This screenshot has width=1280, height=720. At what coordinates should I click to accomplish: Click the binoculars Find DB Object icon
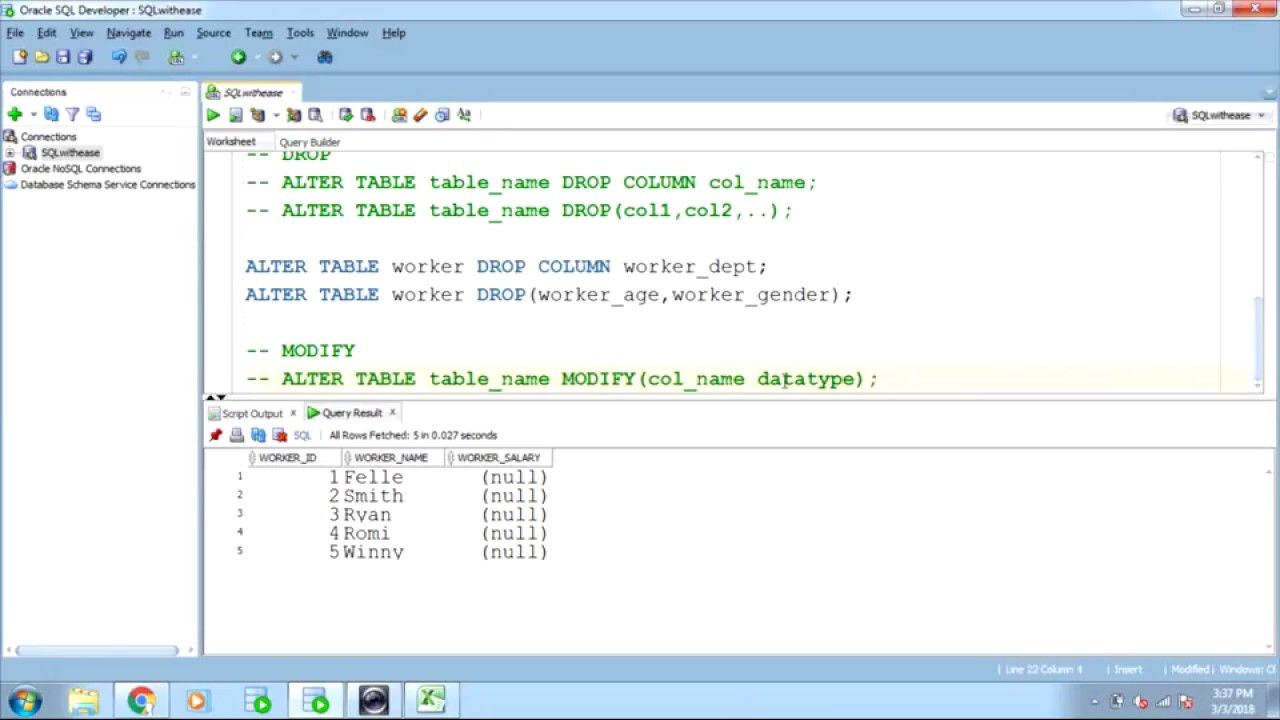click(x=324, y=57)
